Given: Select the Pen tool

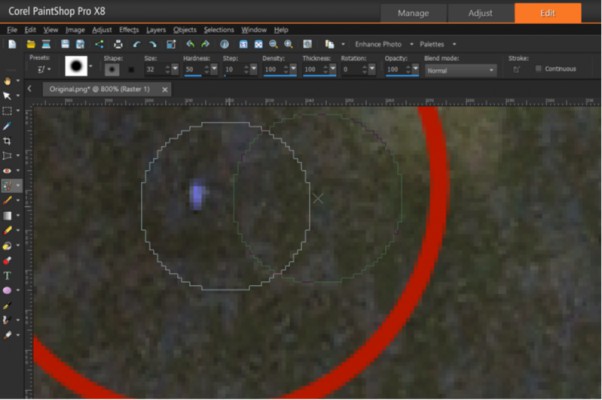Looking at the screenshot, I should (x=7, y=306).
